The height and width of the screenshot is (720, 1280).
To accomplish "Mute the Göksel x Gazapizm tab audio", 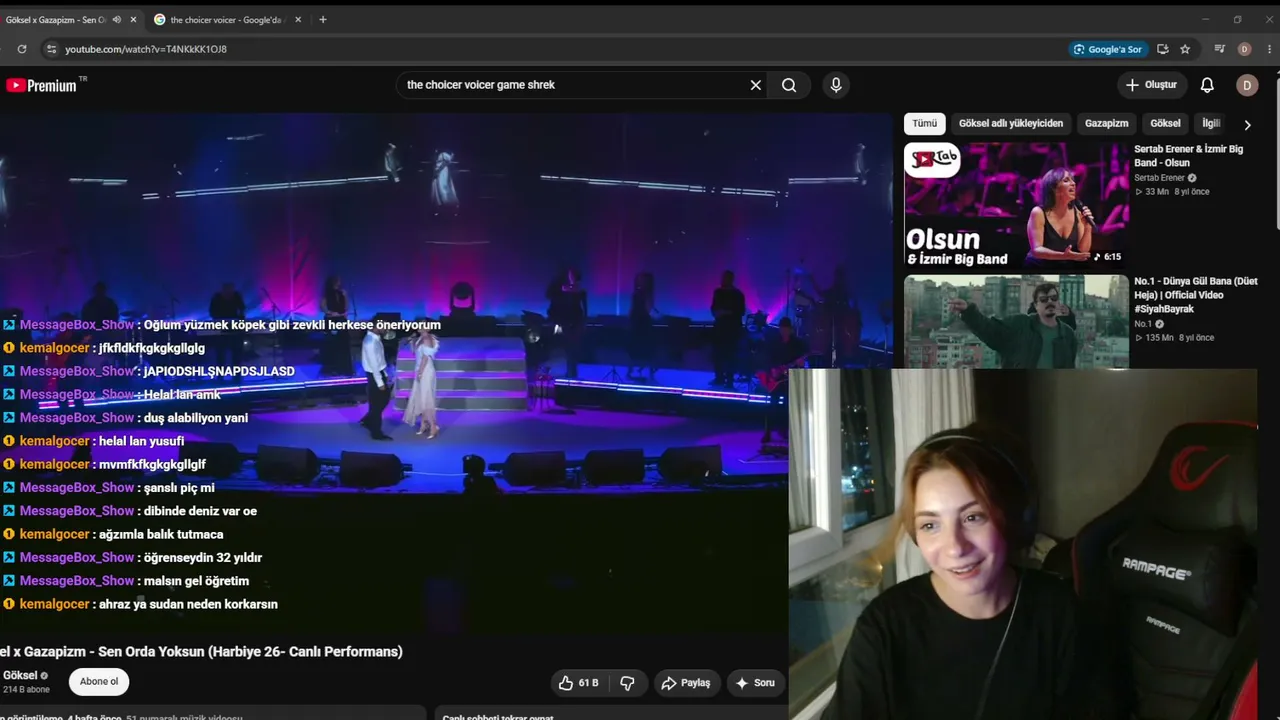I will [x=117, y=20].
